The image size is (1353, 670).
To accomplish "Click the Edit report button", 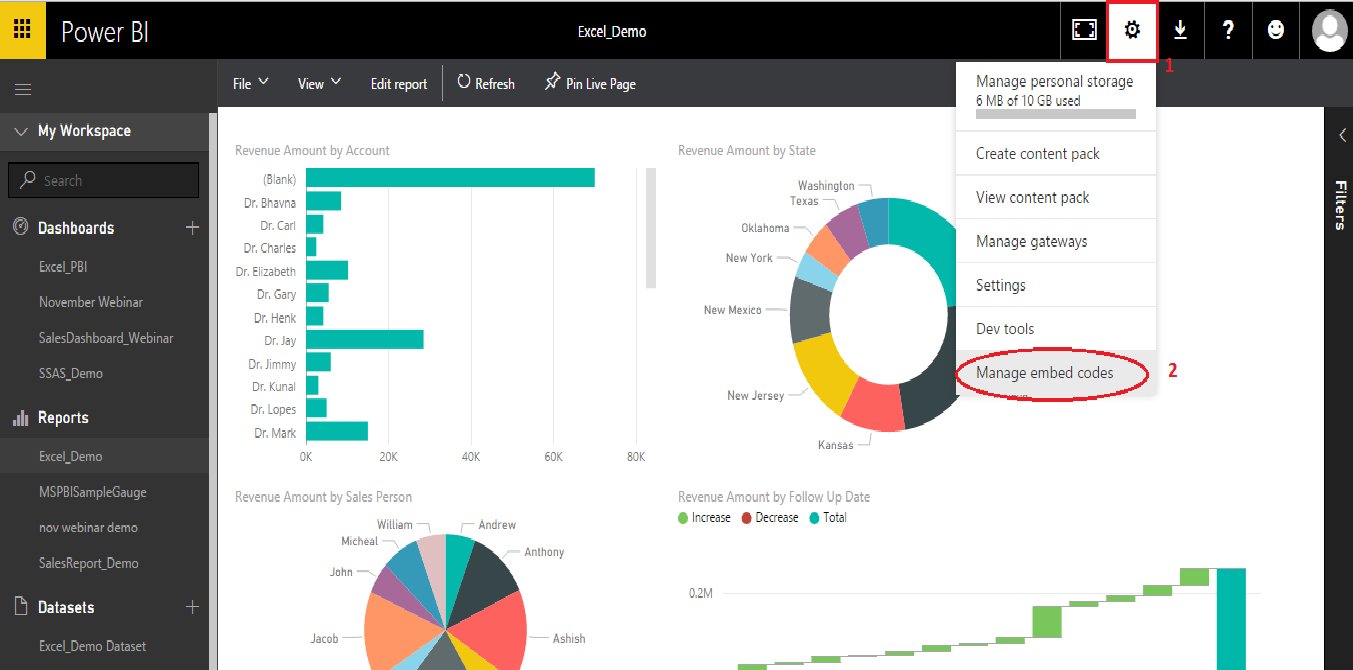I will (398, 84).
